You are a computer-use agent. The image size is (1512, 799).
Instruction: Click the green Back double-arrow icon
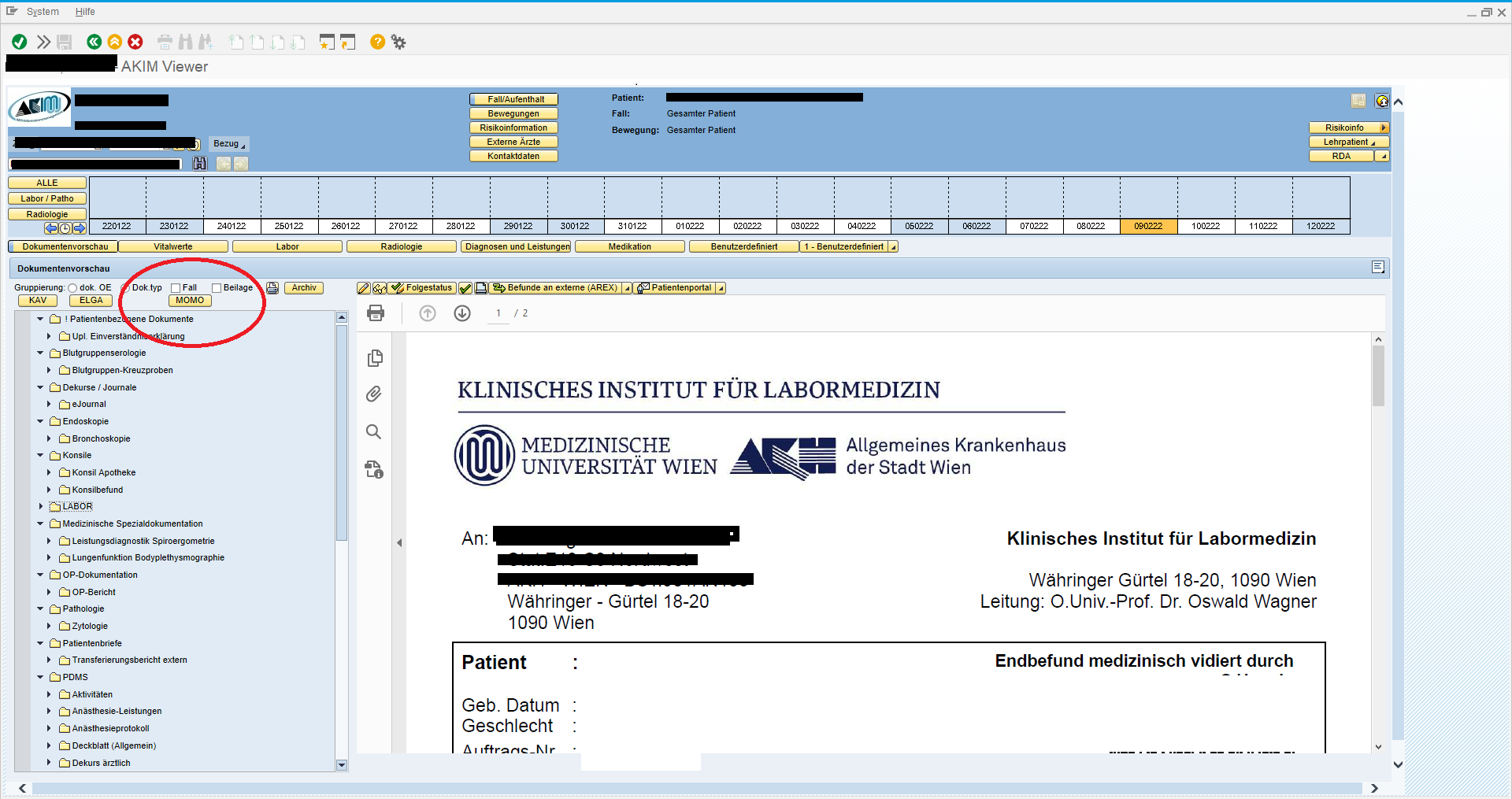pyautogui.click(x=94, y=42)
